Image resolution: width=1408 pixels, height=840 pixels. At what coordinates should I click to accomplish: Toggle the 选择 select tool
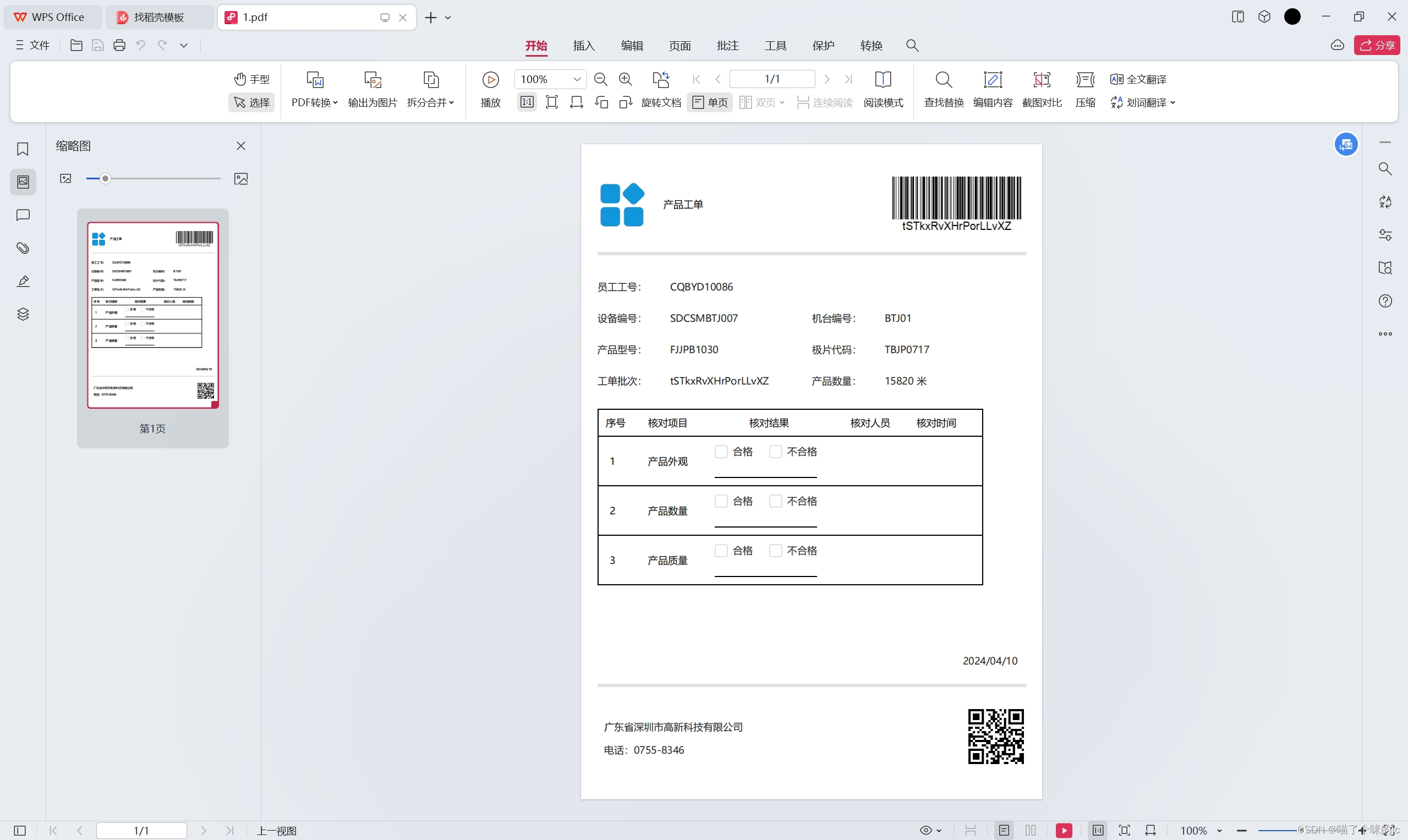point(252,102)
